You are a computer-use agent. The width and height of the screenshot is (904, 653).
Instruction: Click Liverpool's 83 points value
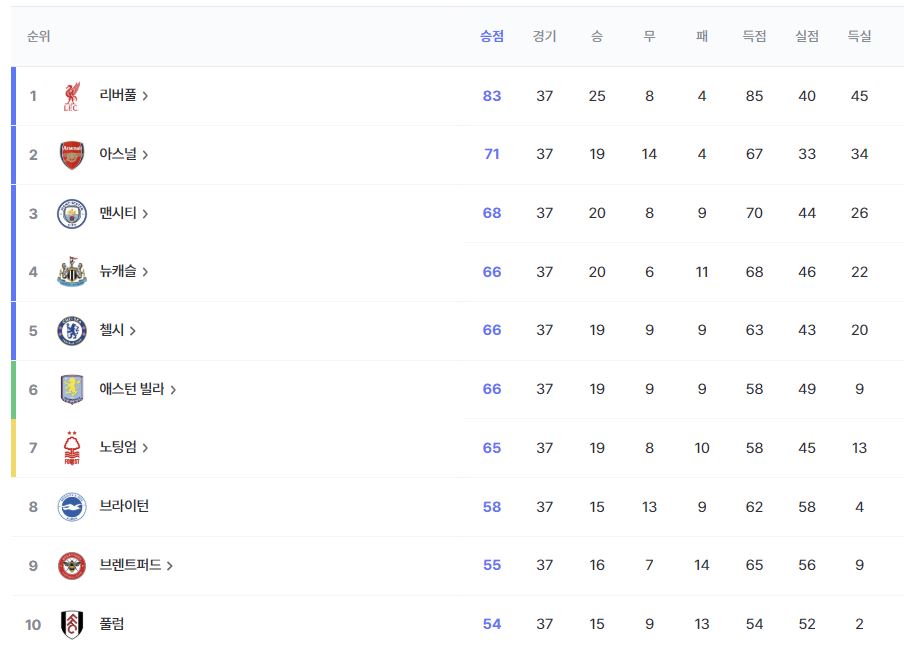point(492,96)
